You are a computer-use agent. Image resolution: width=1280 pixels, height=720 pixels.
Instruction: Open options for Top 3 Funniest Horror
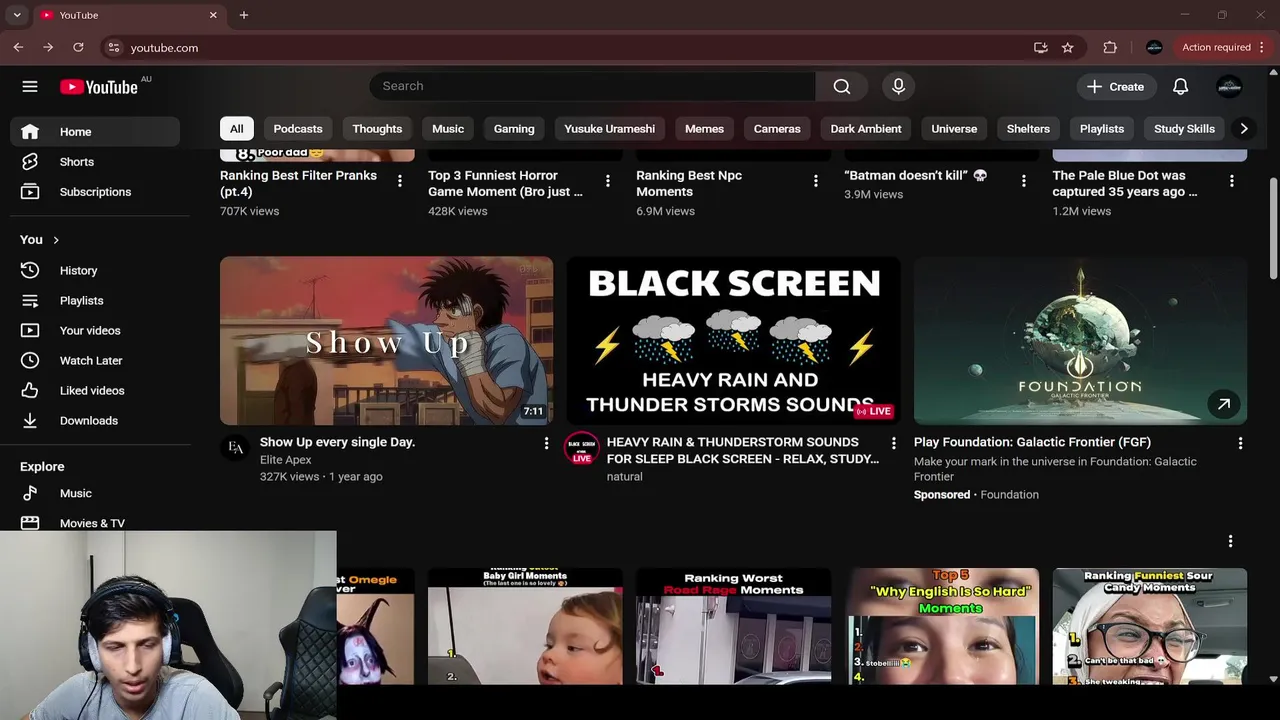coord(608,181)
